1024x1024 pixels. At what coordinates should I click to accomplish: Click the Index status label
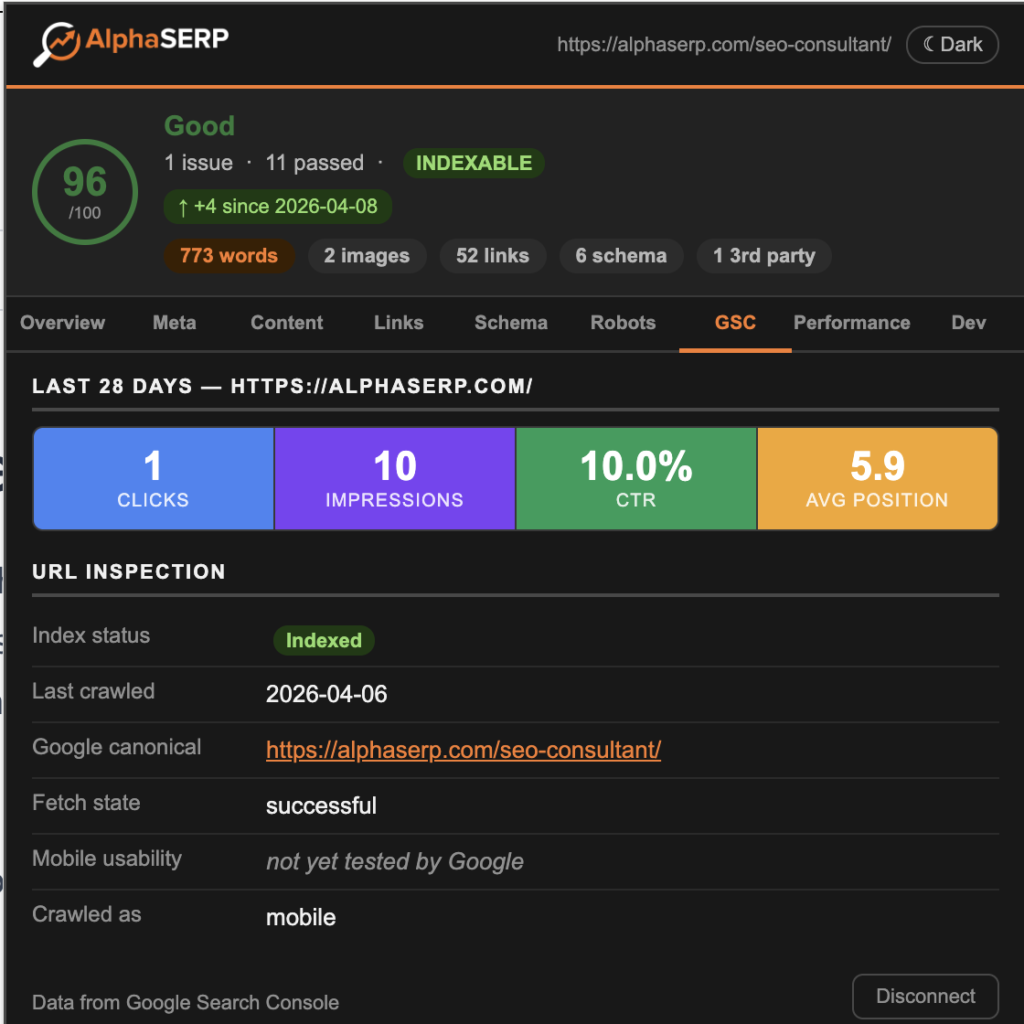pyautogui.click(x=91, y=635)
